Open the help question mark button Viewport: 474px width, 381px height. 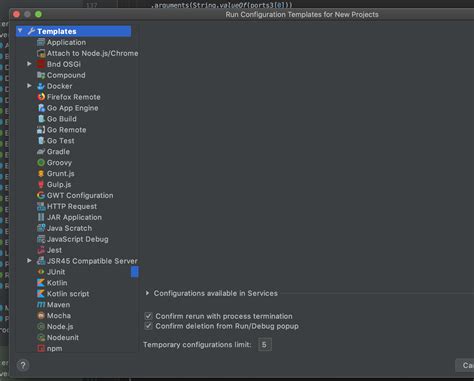tap(23, 365)
